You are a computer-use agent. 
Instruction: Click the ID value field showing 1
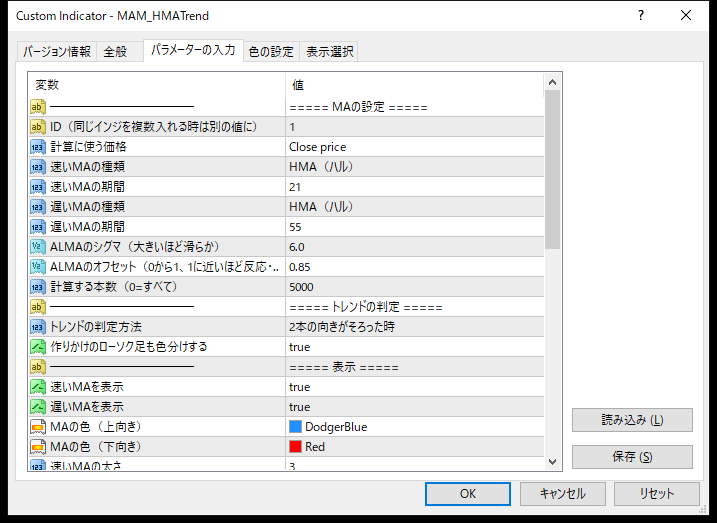tap(415, 127)
